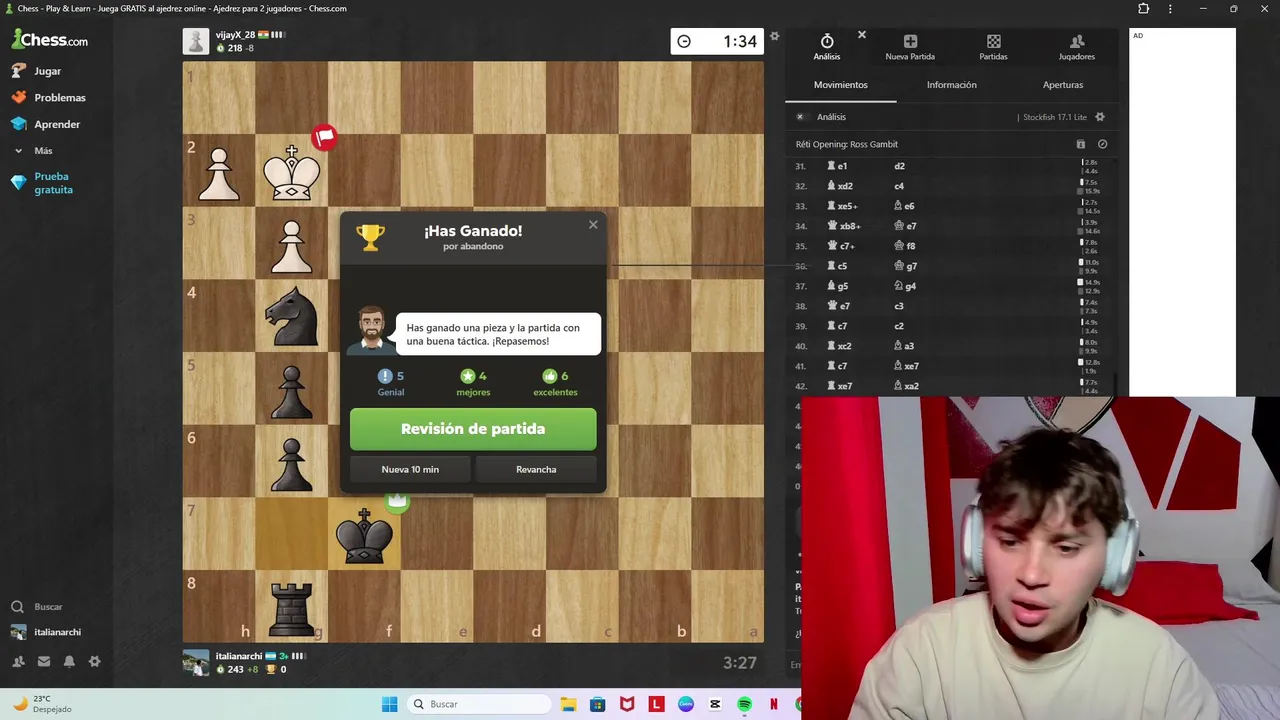The width and height of the screenshot is (1280, 720).
Task: Click the white king on the board
Action: [x=291, y=172]
